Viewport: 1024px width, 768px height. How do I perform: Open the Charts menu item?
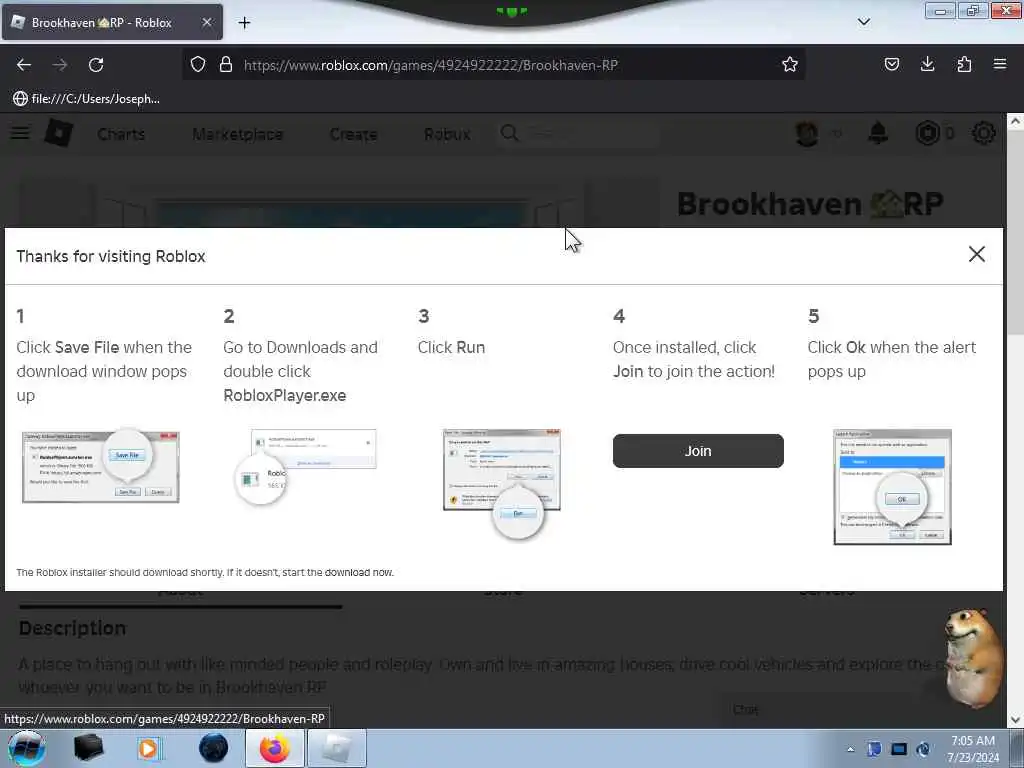pos(121,135)
